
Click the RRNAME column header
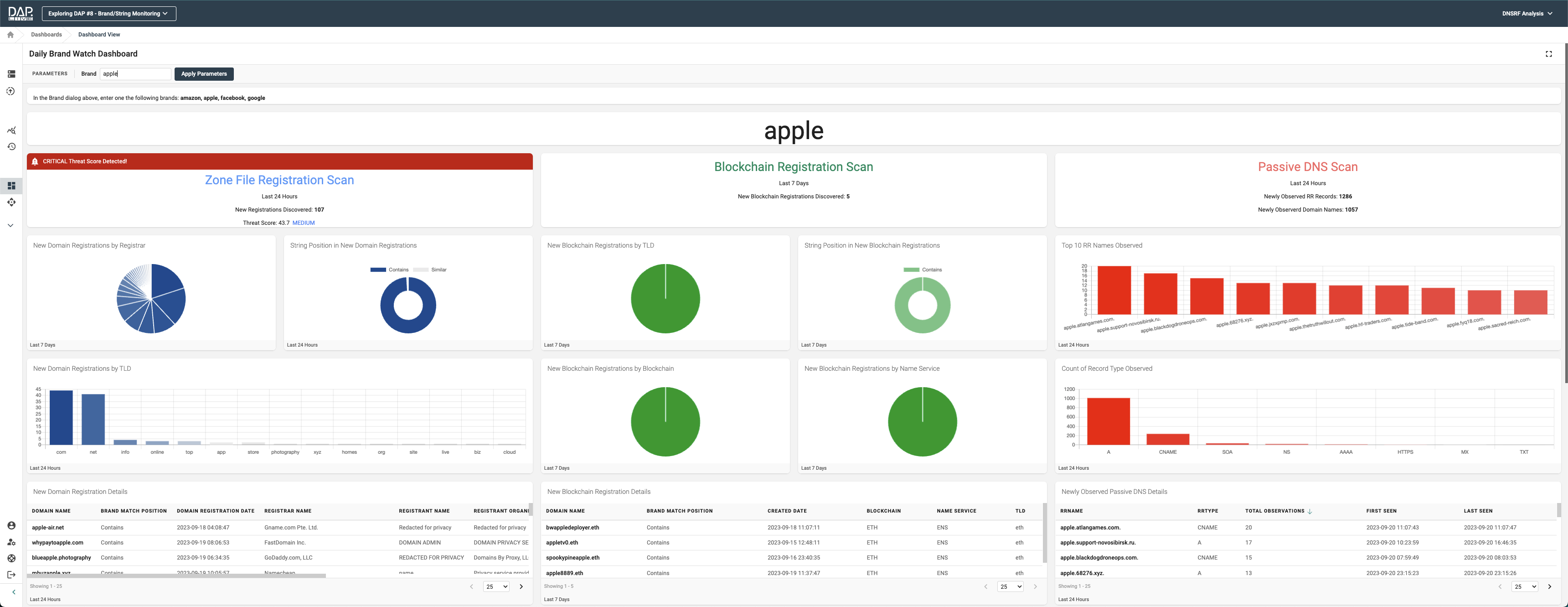pyautogui.click(x=1072, y=511)
